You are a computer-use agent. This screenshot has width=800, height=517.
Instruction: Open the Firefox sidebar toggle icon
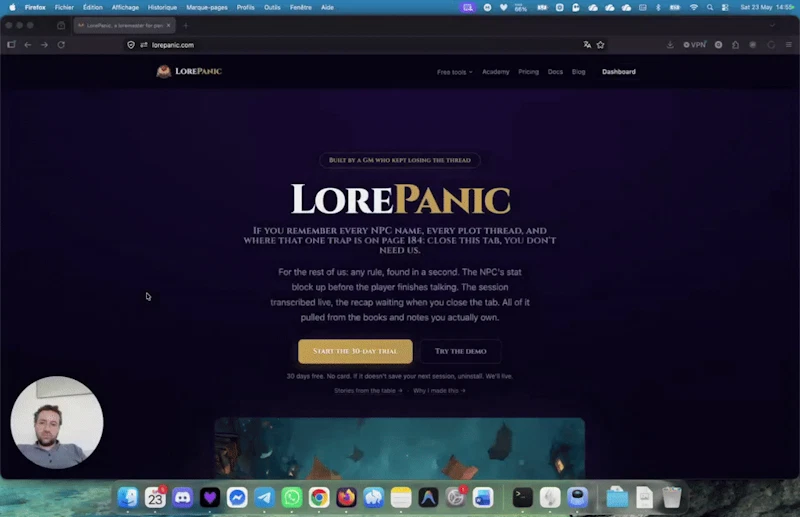(11, 45)
